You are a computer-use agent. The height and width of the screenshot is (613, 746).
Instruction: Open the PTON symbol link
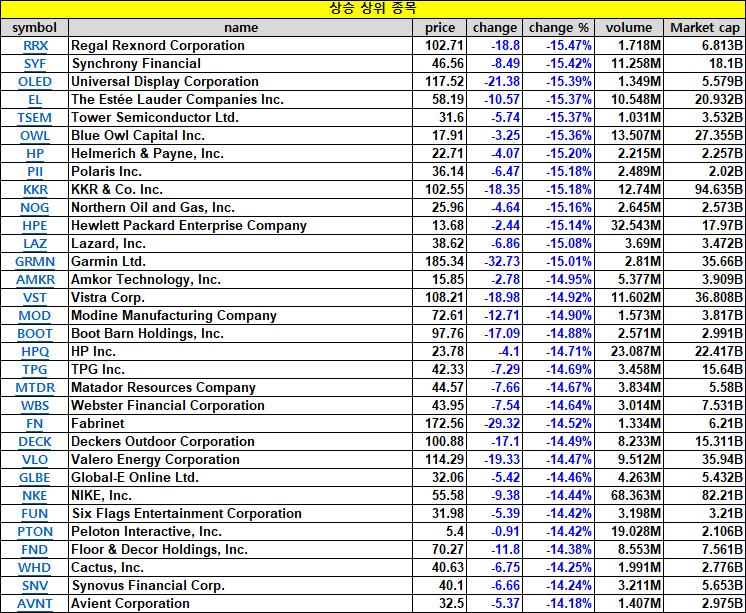click(x=35, y=532)
